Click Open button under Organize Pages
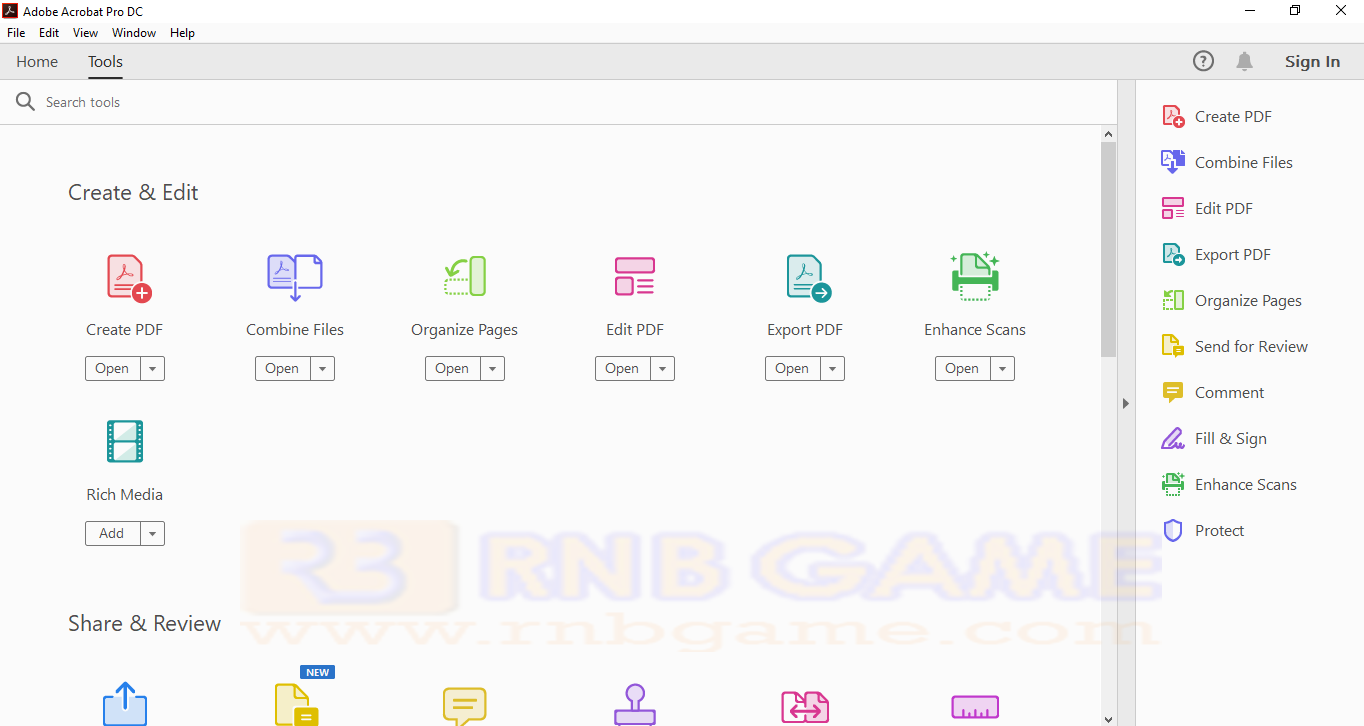The image size is (1364, 726). [452, 368]
